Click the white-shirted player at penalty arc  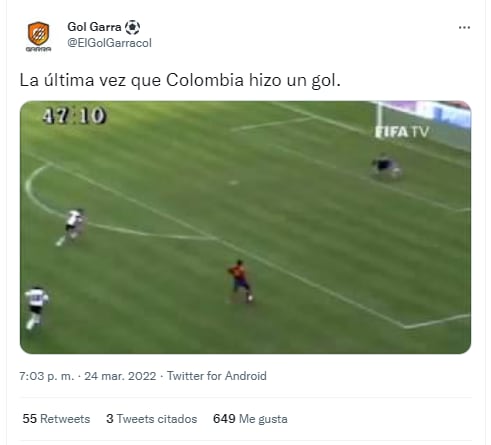(x=71, y=227)
